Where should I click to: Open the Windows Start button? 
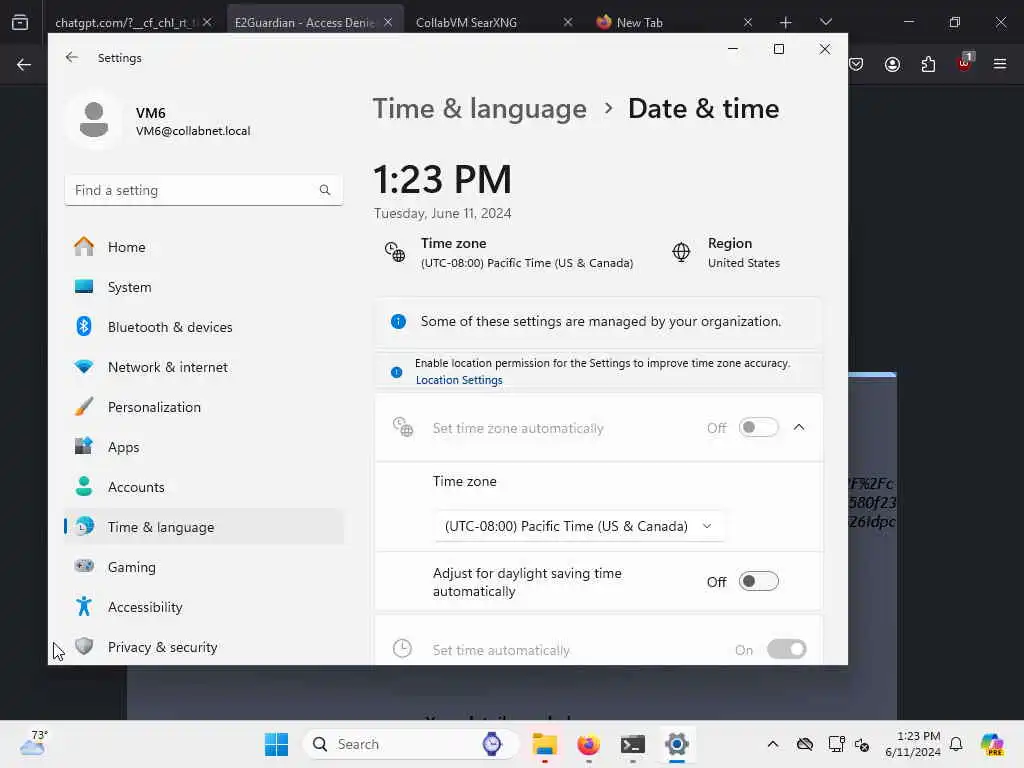[x=276, y=744]
